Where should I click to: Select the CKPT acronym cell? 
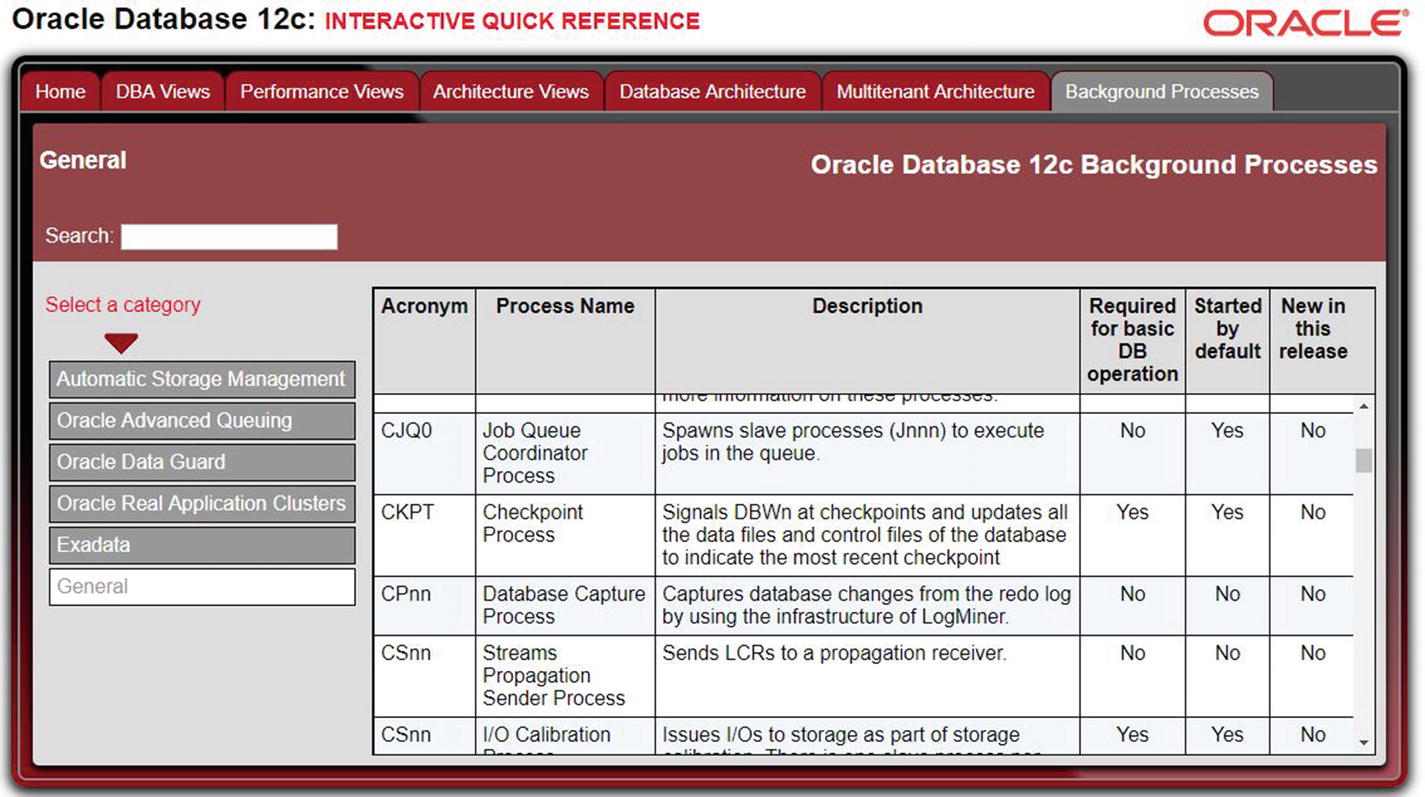pos(424,535)
